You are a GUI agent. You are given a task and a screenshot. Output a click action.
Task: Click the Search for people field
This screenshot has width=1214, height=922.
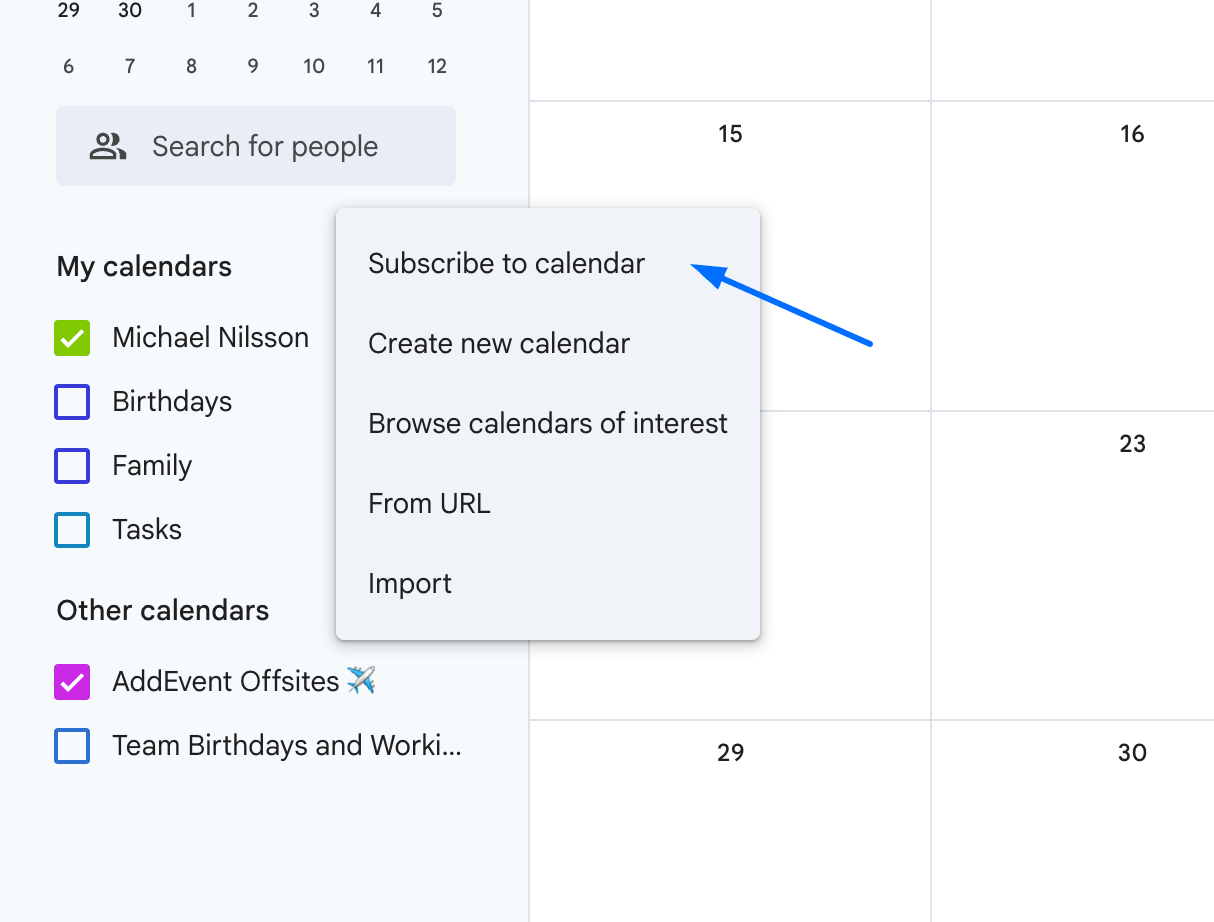(265, 147)
